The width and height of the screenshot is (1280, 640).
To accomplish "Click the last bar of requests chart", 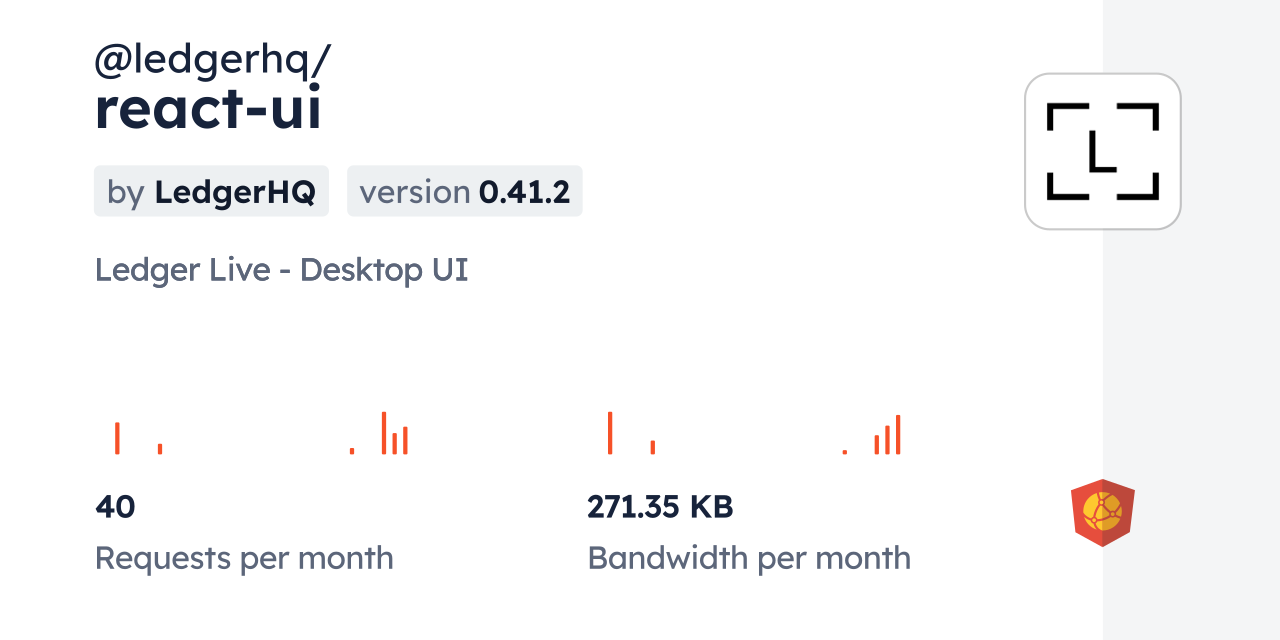I will click(405, 440).
